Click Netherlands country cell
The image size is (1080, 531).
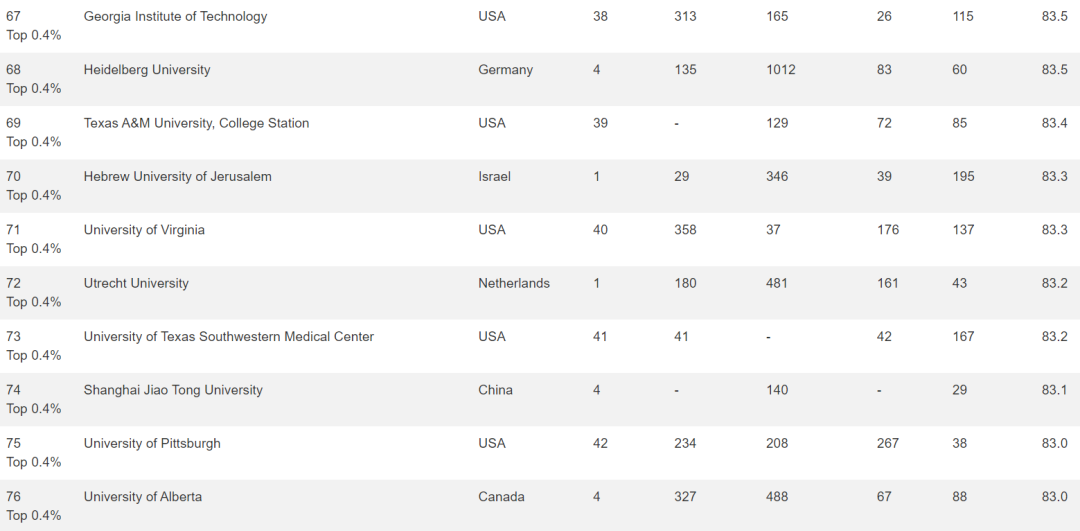pyautogui.click(x=514, y=283)
